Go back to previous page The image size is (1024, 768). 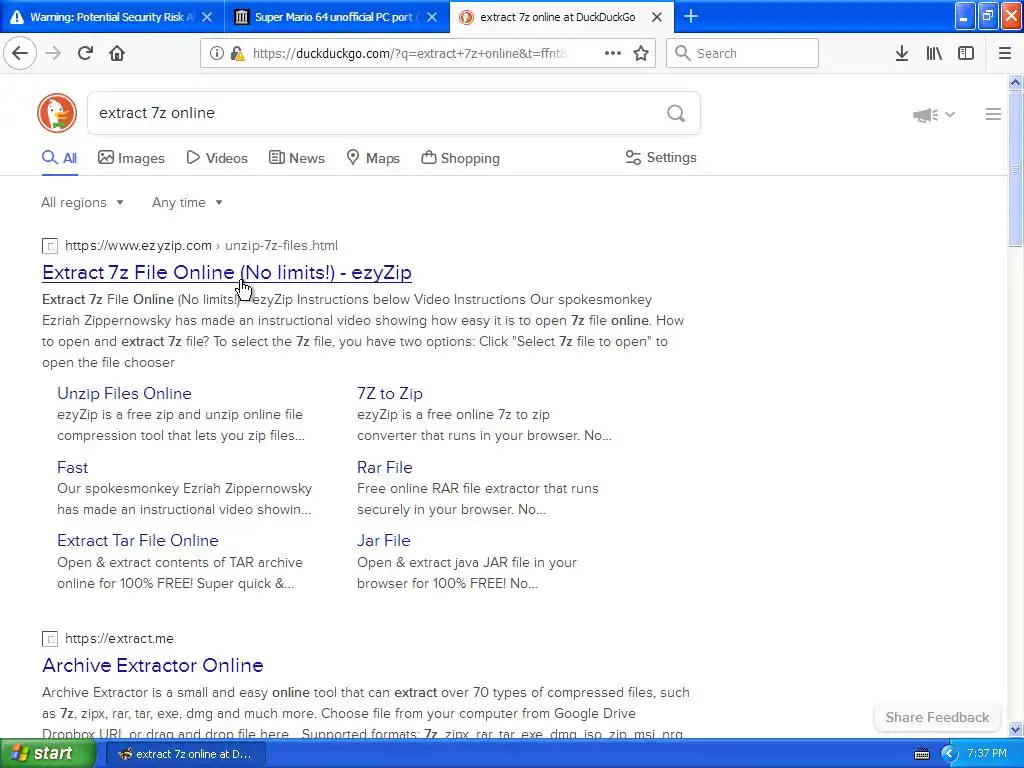click(x=20, y=53)
